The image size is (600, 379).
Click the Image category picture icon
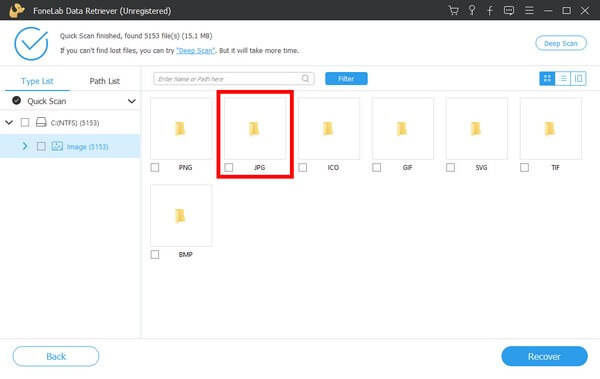pyautogui.click(x=57, y=146)
